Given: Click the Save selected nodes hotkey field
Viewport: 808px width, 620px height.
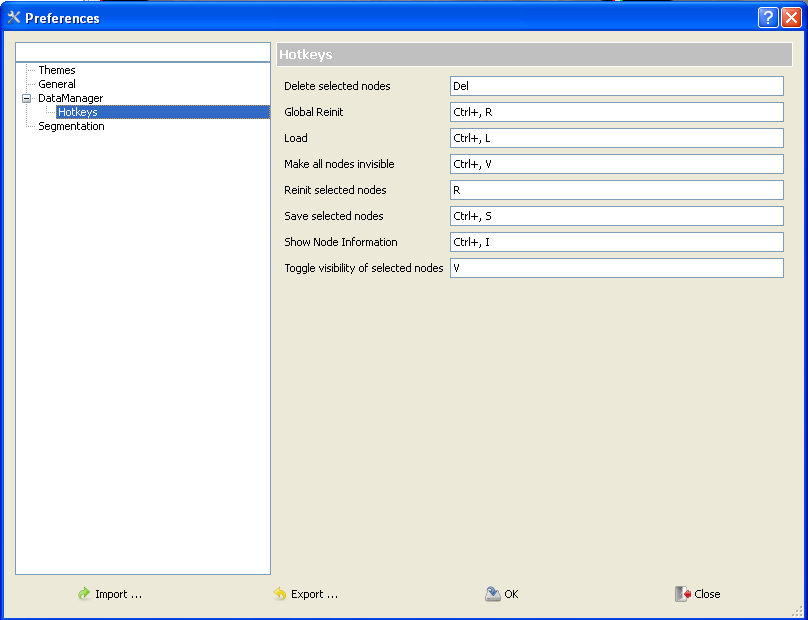Looking at the screenshot, I should pos(616,216).
